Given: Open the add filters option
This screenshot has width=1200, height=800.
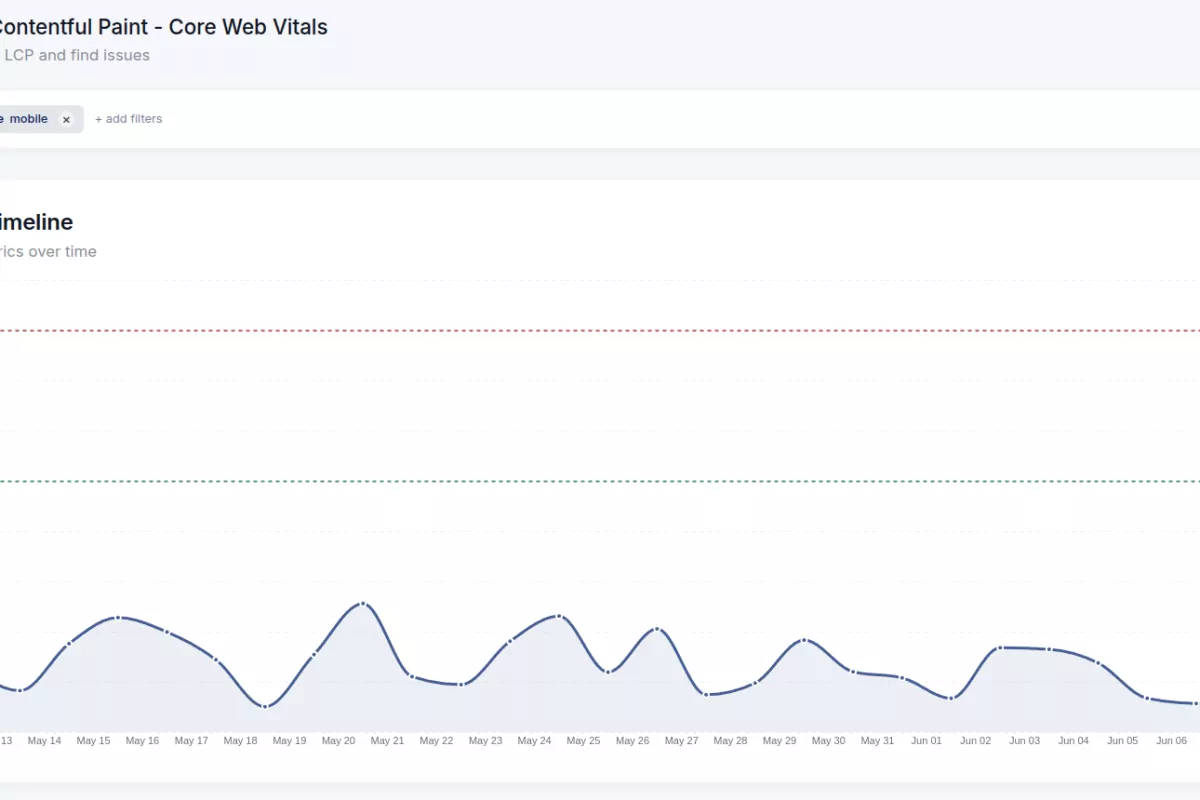Looking at the screenshot, I should tap(127, 119).
